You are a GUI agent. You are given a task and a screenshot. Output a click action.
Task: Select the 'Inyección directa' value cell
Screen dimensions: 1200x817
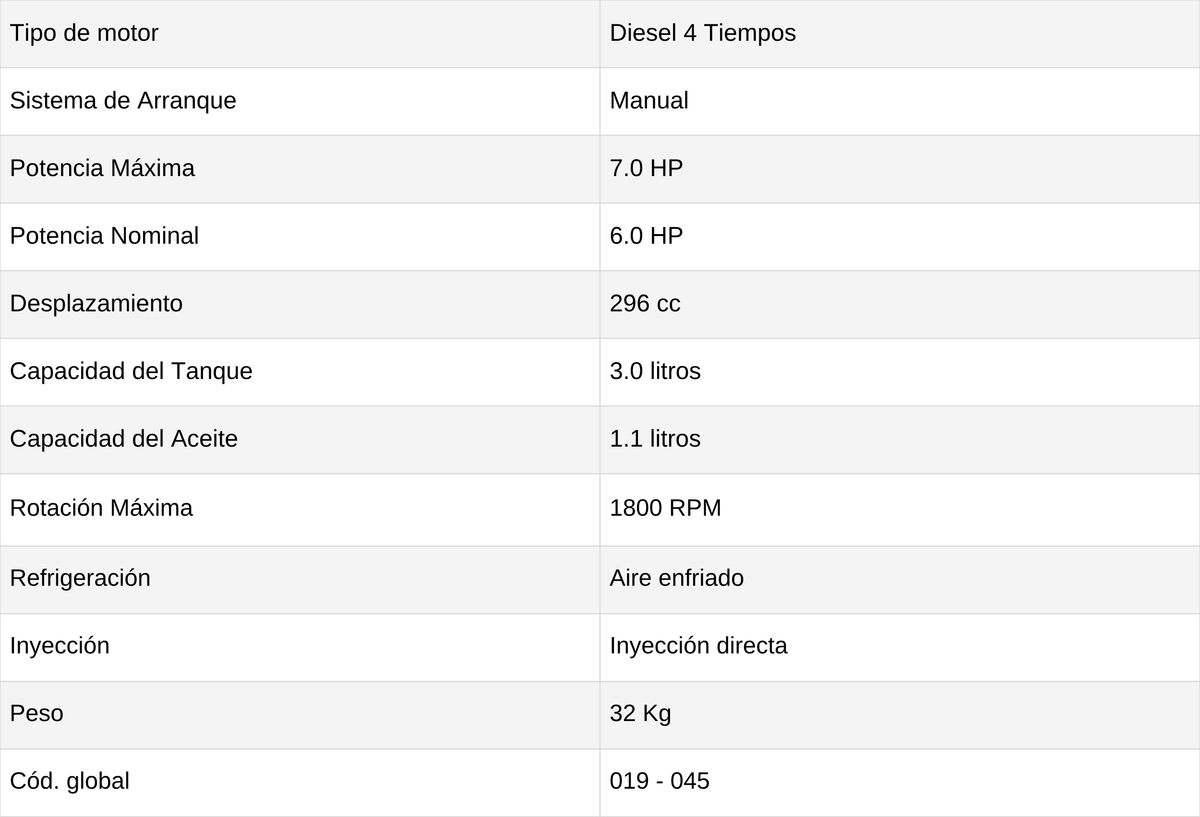900,648
